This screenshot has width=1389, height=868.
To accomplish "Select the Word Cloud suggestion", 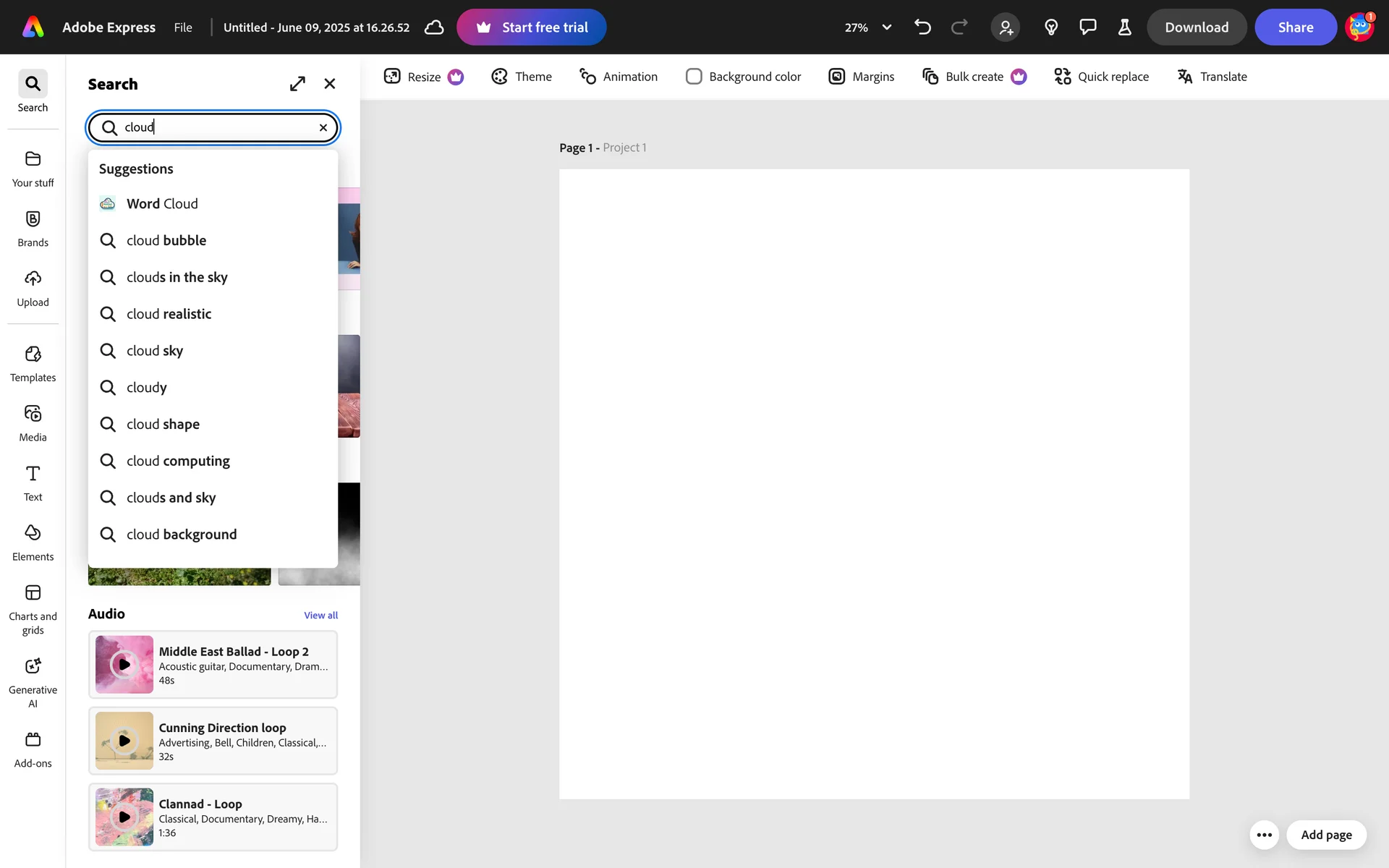I will click(x=162, y=204).
